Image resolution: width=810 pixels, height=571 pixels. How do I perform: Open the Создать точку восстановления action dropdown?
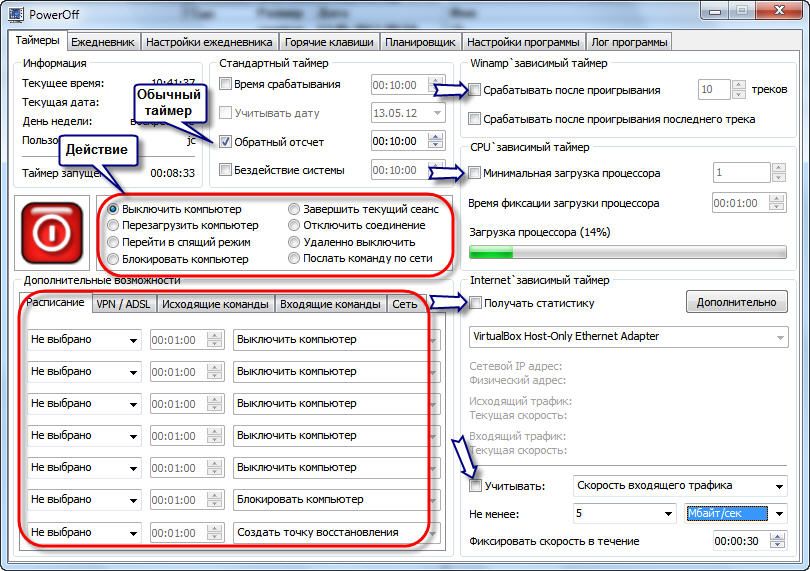tap(334, 532)
